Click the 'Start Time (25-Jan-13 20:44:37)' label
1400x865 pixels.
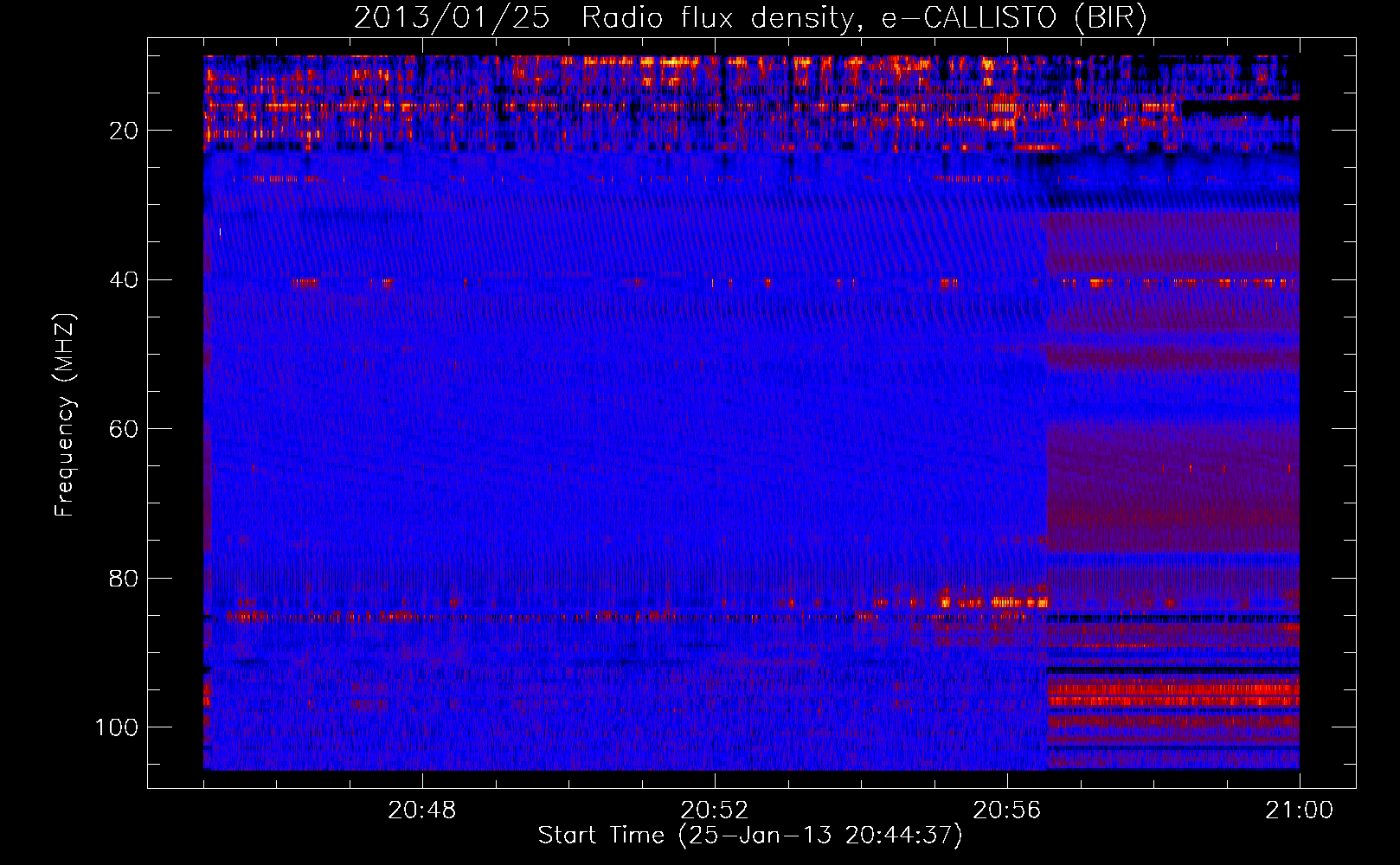coord(750,836)
